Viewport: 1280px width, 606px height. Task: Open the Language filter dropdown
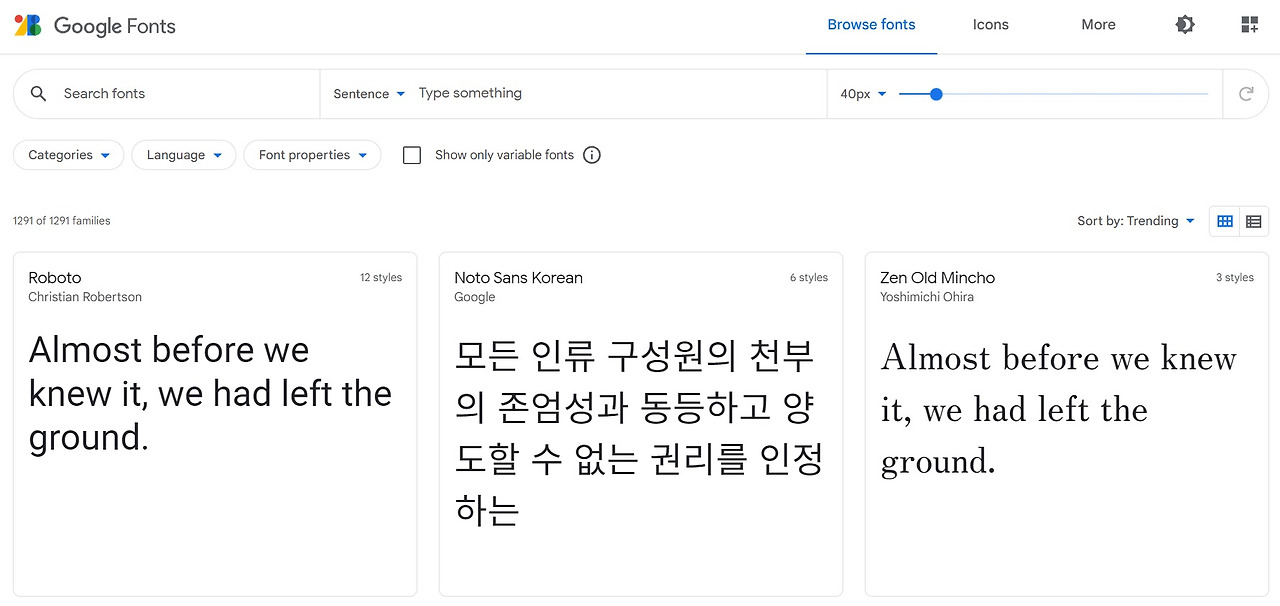coord(183,155)
